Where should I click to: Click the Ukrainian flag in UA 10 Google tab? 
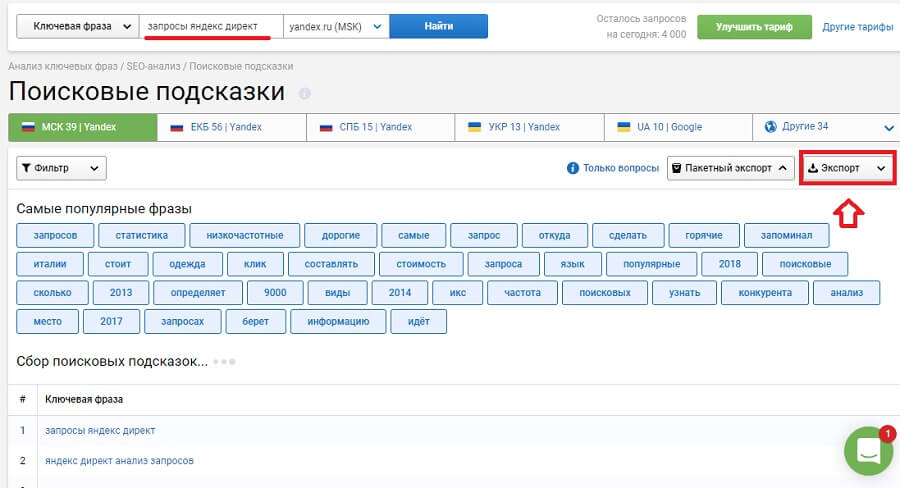point(624,127)
